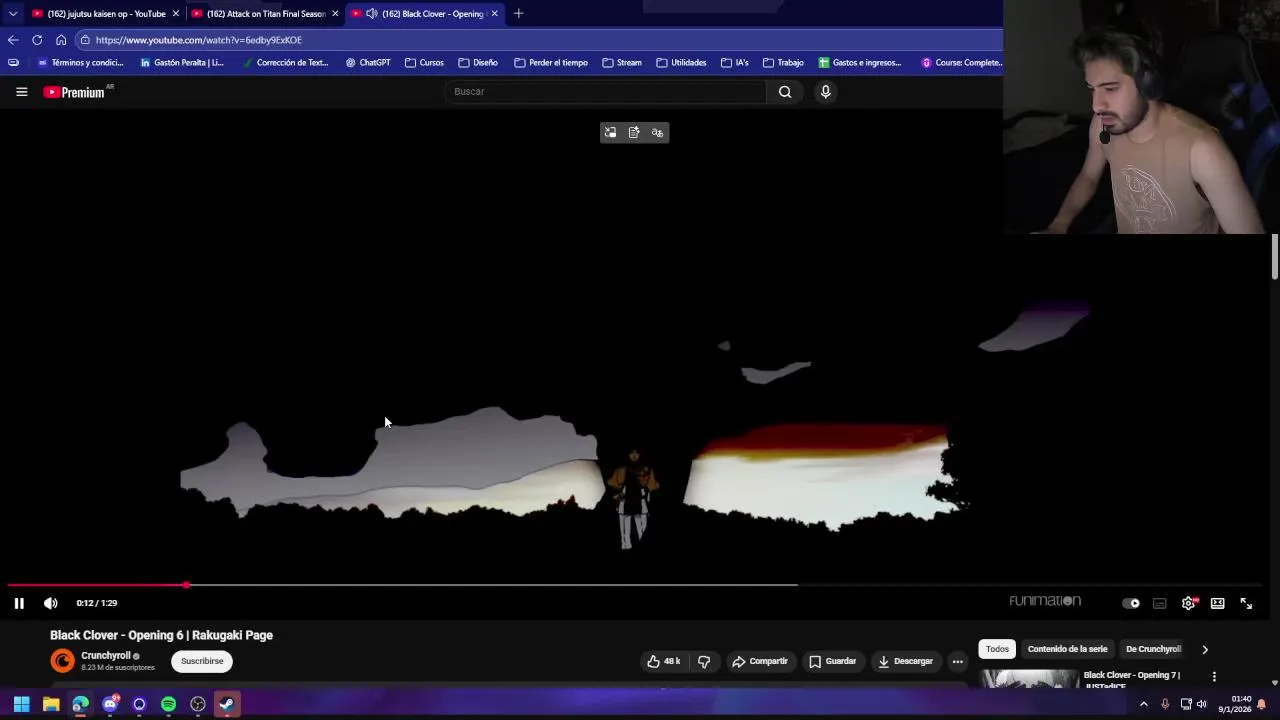Focus the Buscar search box
1280x720 pixels.
(x=605, y=92)
